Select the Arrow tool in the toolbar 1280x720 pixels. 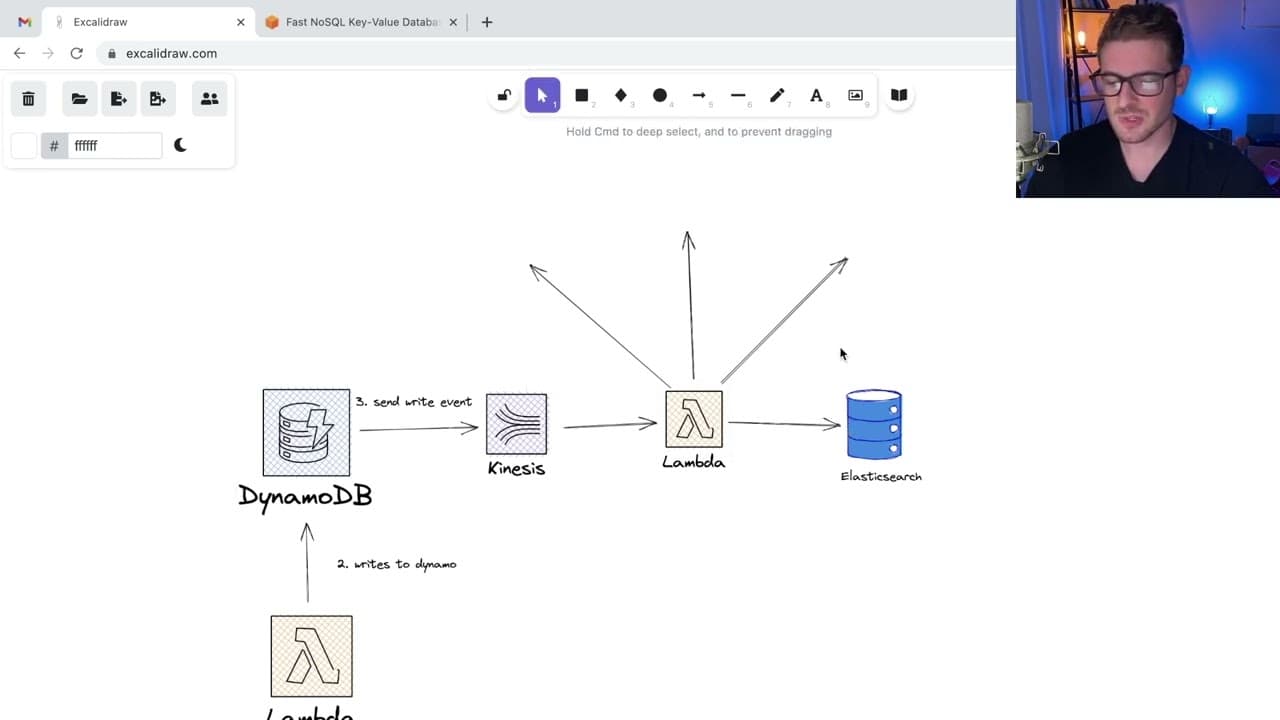(x=699, y=95)
